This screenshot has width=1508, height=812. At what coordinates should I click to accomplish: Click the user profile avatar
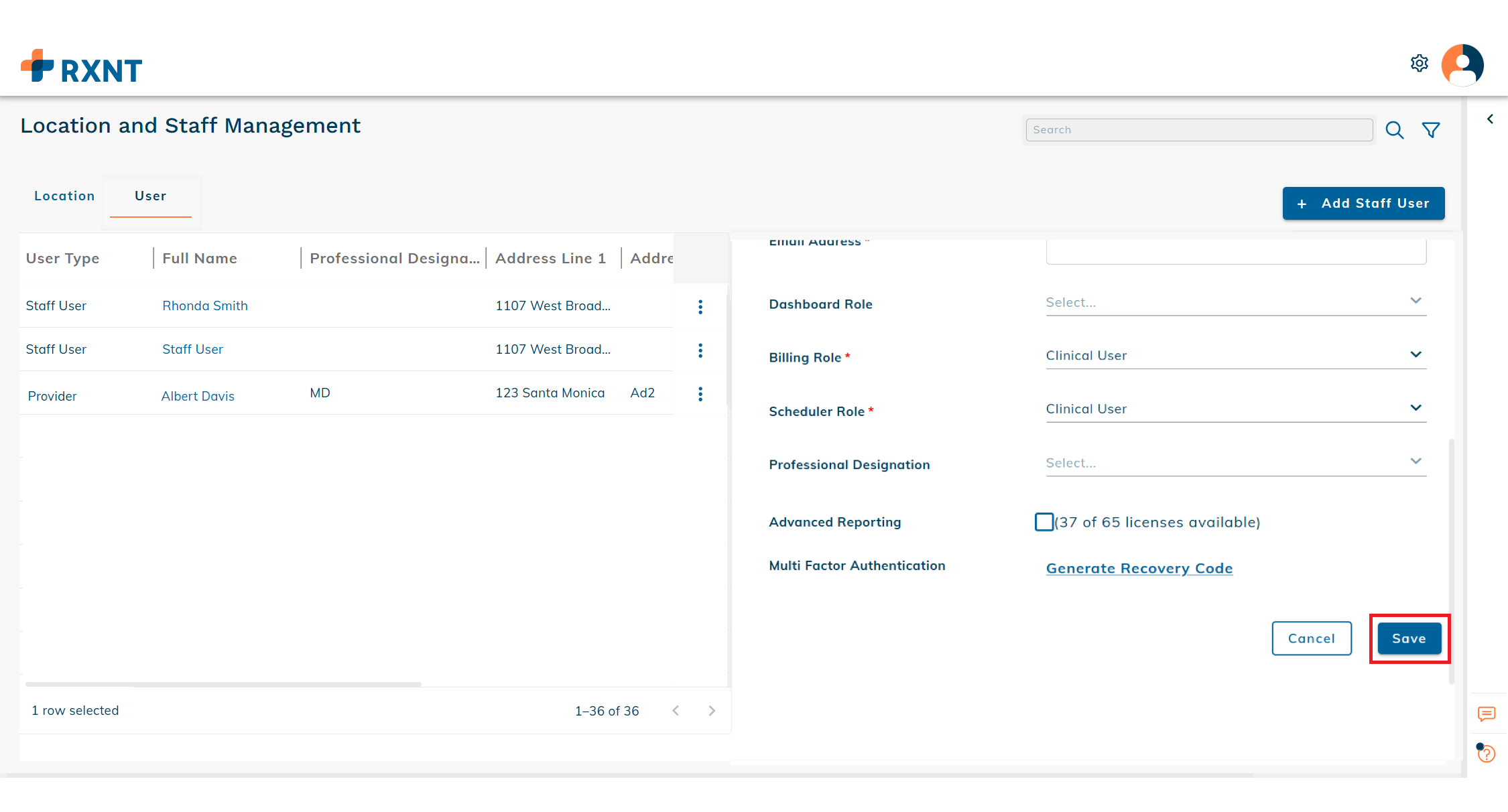point(1462,65)
